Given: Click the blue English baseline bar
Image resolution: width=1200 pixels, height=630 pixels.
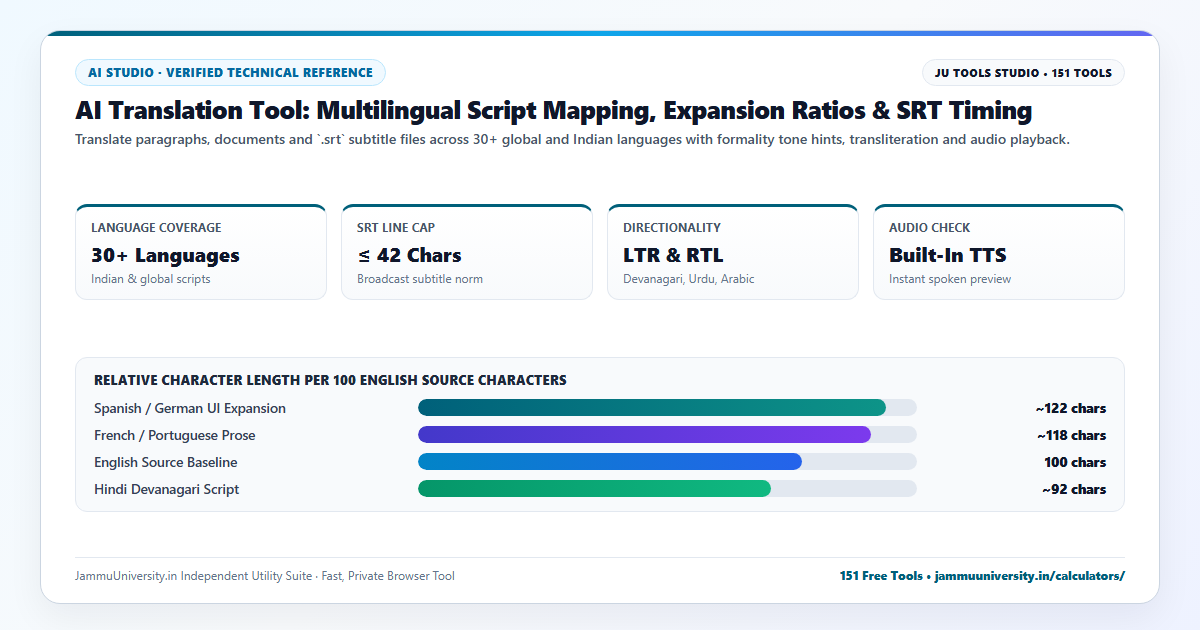Looking at the screenshot, I should [x=610, y=462].
